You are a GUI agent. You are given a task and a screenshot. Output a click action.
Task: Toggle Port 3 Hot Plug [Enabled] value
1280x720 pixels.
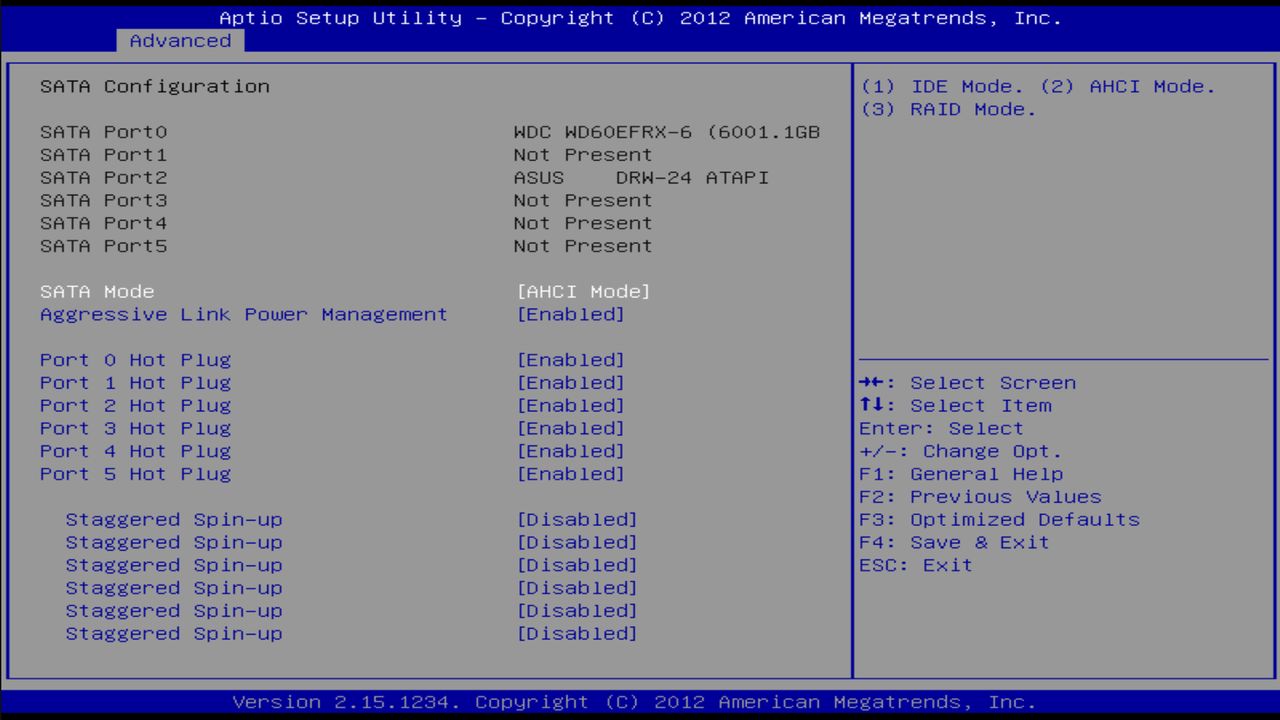pyautogui.click(x=571, y=429)
